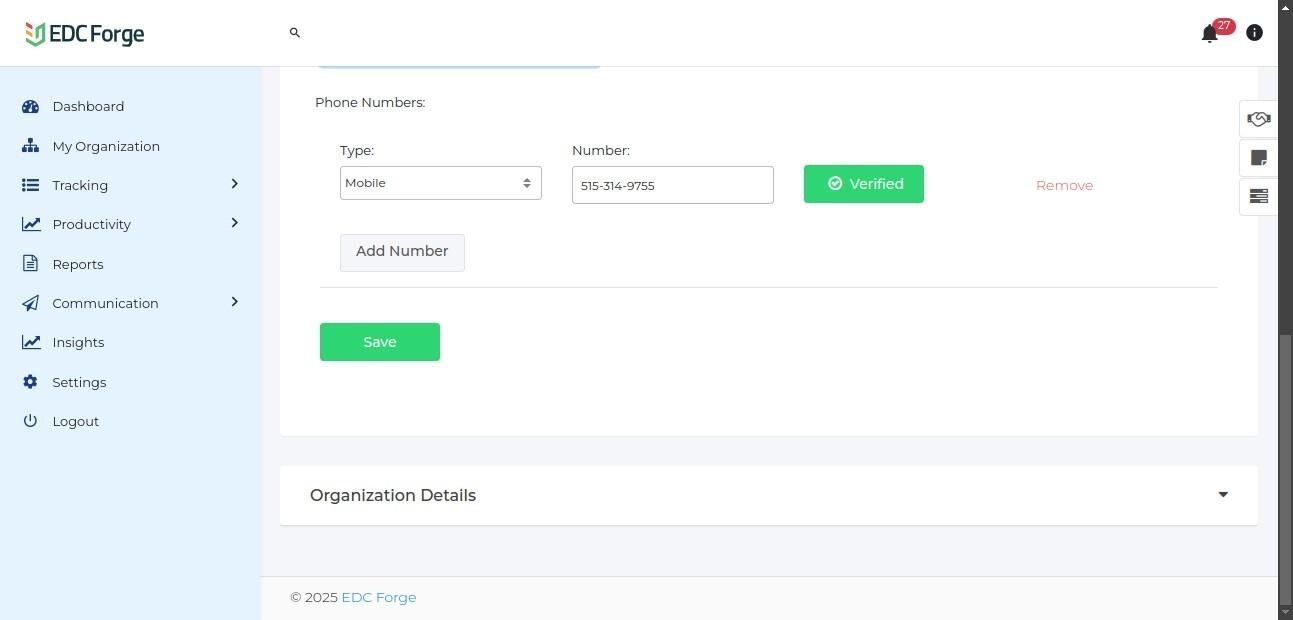
Task: Open My Organization from the sidebar
Action: coord(105,146)
